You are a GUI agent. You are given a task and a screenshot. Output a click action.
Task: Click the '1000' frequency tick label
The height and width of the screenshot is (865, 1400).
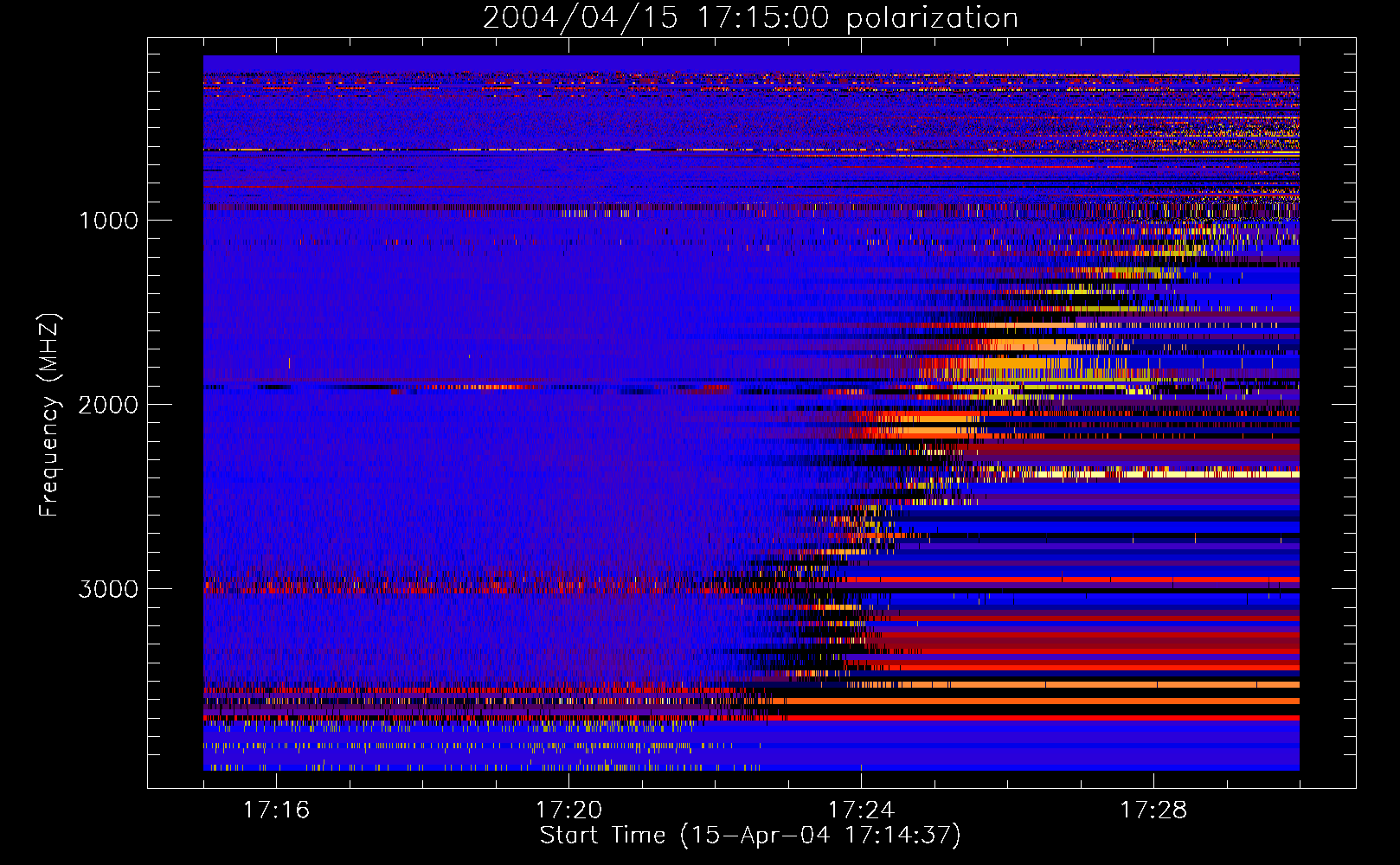point(108,221)
